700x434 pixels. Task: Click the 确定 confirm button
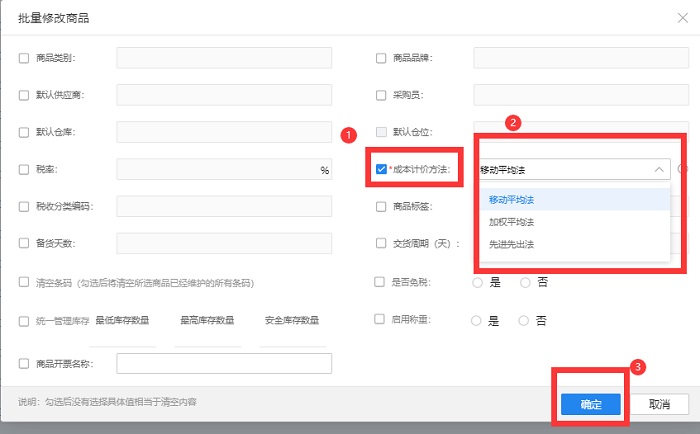click(590, 405)
